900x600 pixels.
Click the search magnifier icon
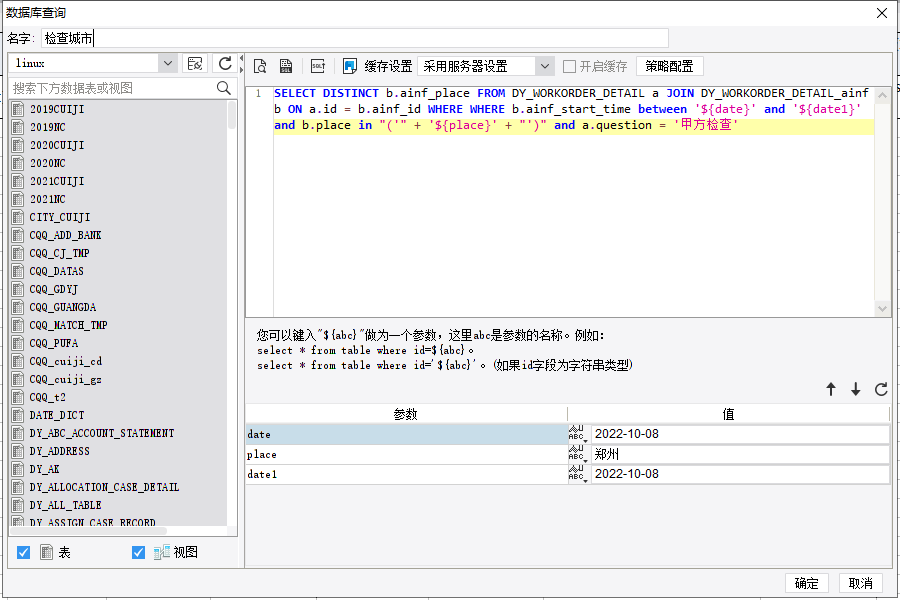point(223,88)
